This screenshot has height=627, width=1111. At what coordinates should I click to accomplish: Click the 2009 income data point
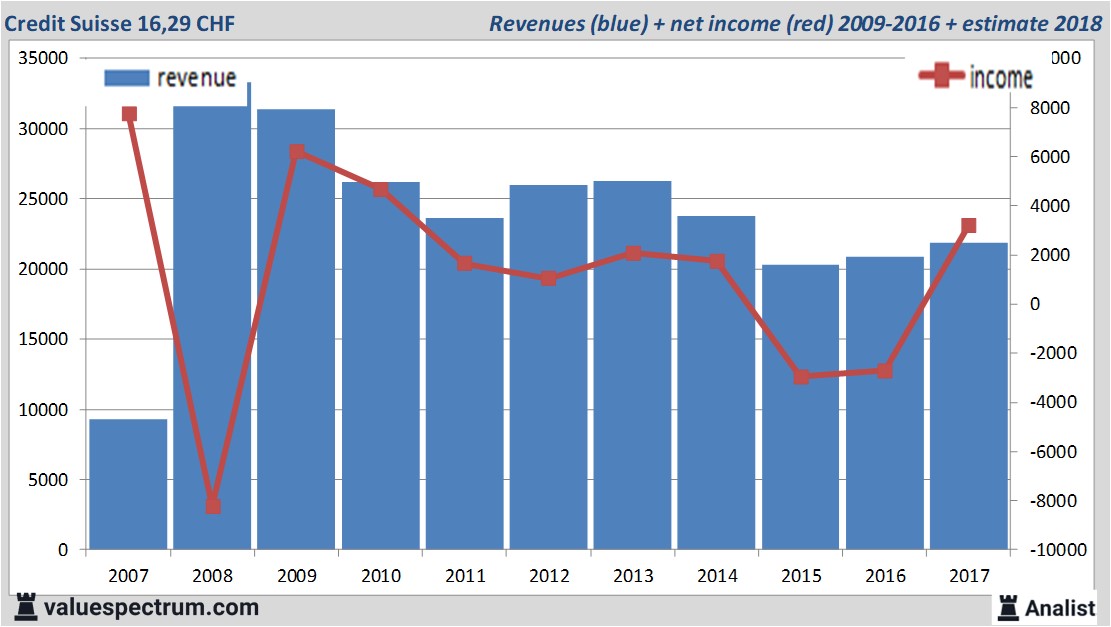click(x=297, y=152)
